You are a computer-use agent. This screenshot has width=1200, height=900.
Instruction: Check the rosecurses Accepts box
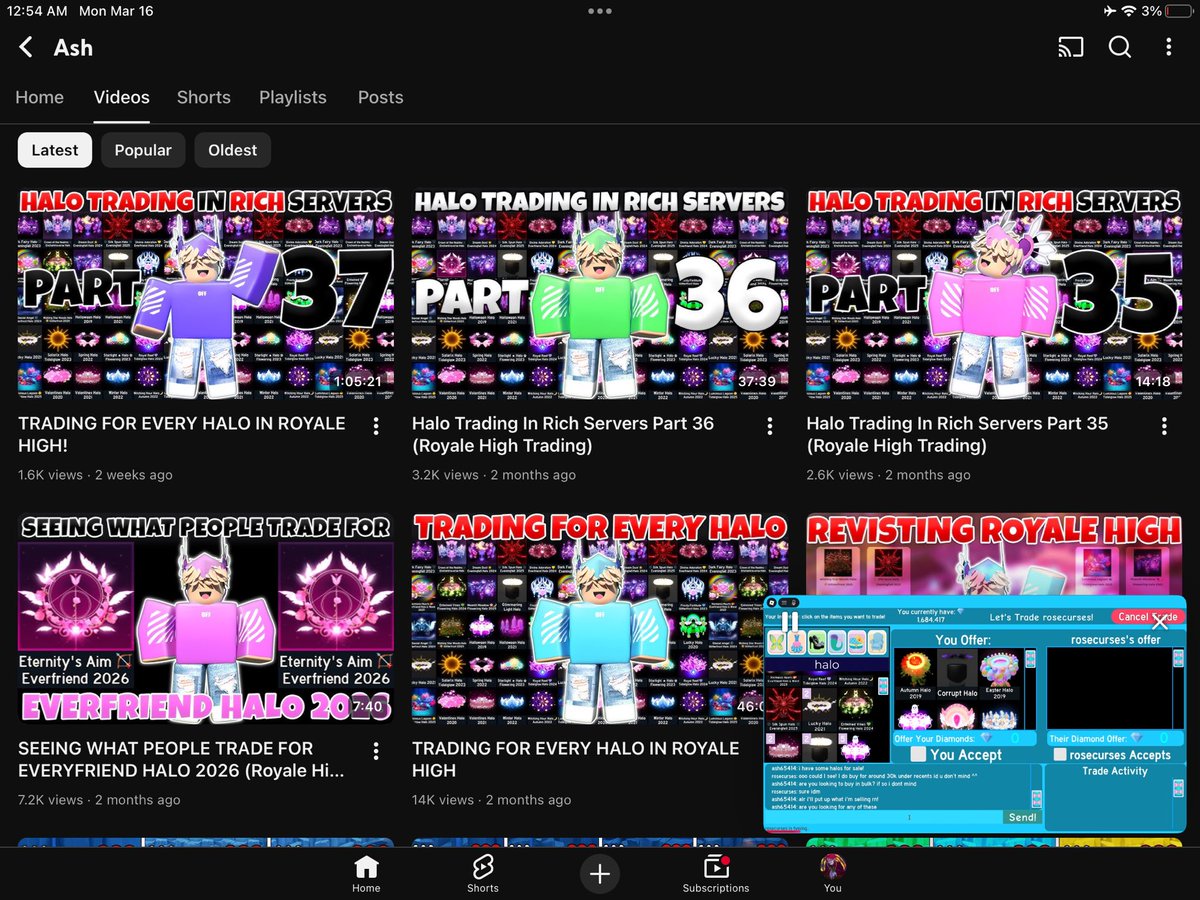click(1060, 754)
